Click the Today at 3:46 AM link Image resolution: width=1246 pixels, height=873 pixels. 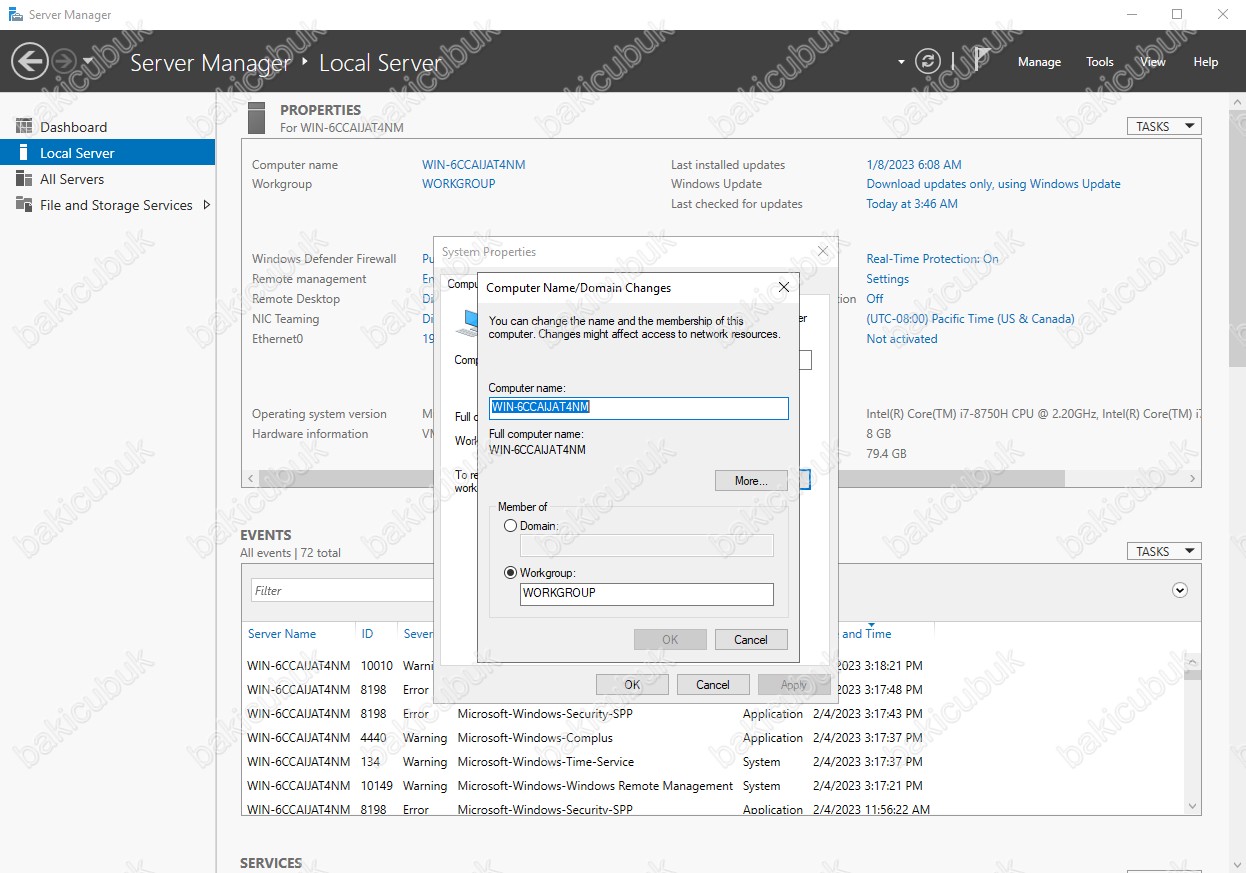coord(912,204)
